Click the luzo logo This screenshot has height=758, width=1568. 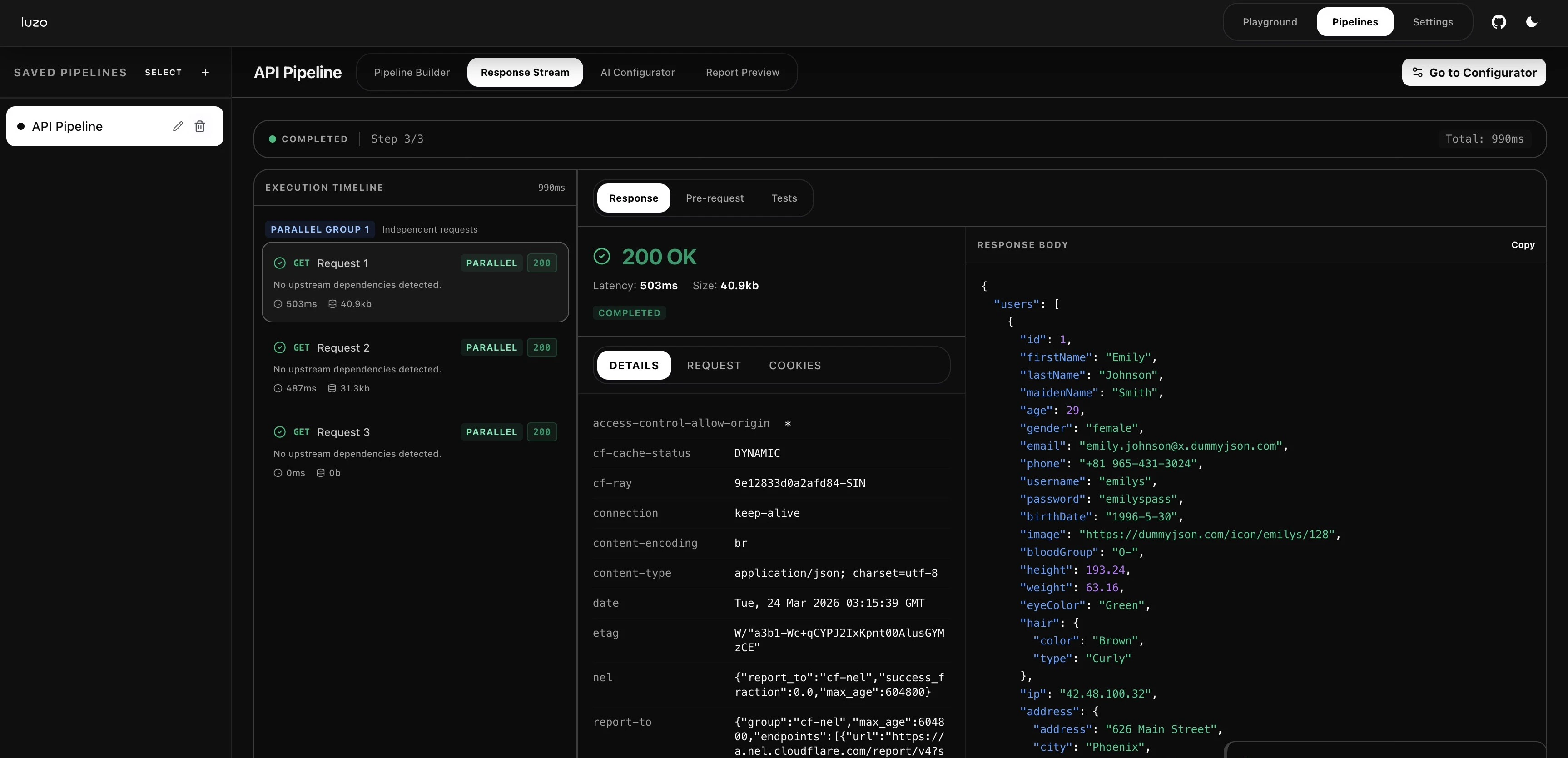point(34,23)
